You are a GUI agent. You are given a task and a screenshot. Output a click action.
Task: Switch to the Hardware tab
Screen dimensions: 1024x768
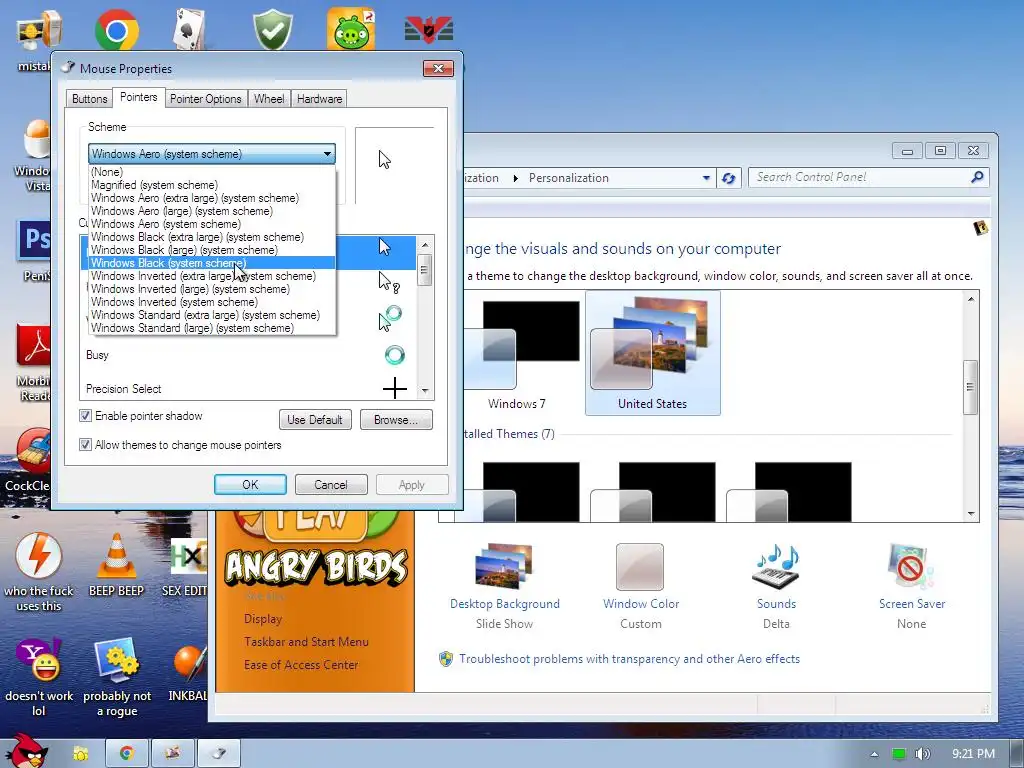pyautogui.click(x=319, y=99)
